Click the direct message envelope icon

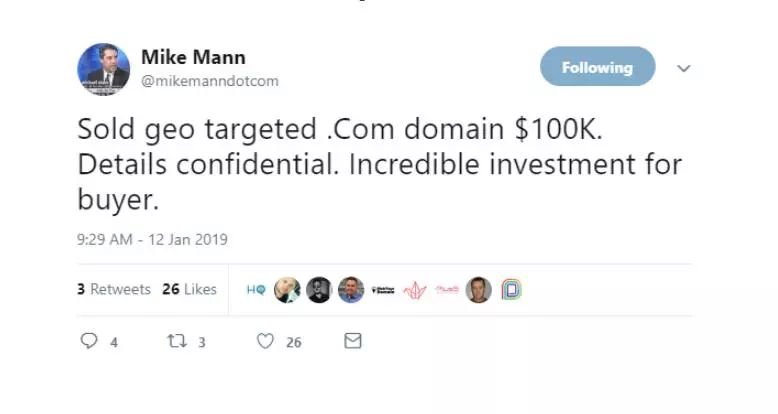(x=352, y=341)
